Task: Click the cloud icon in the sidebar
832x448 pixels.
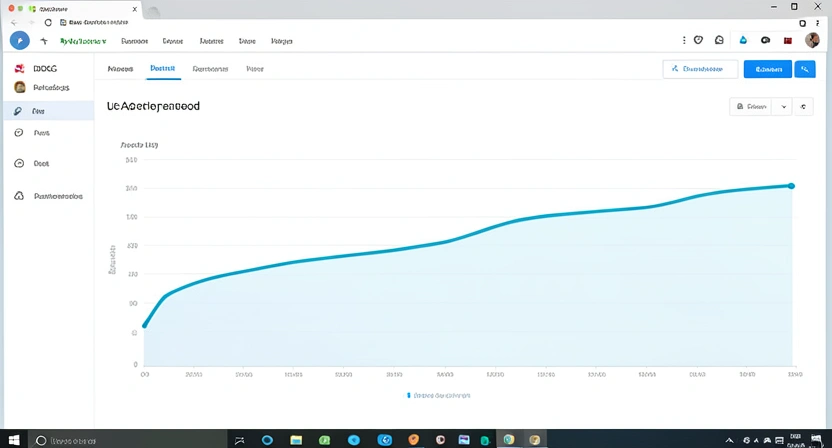Action: (x=19, y=196)
